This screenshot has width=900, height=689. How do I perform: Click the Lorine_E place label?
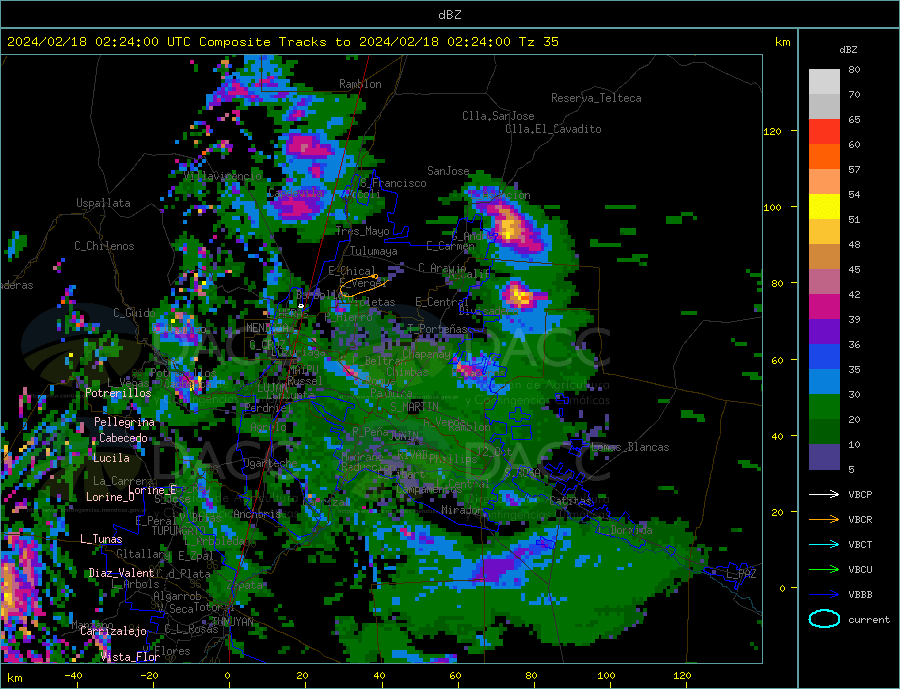coord(152,490)
